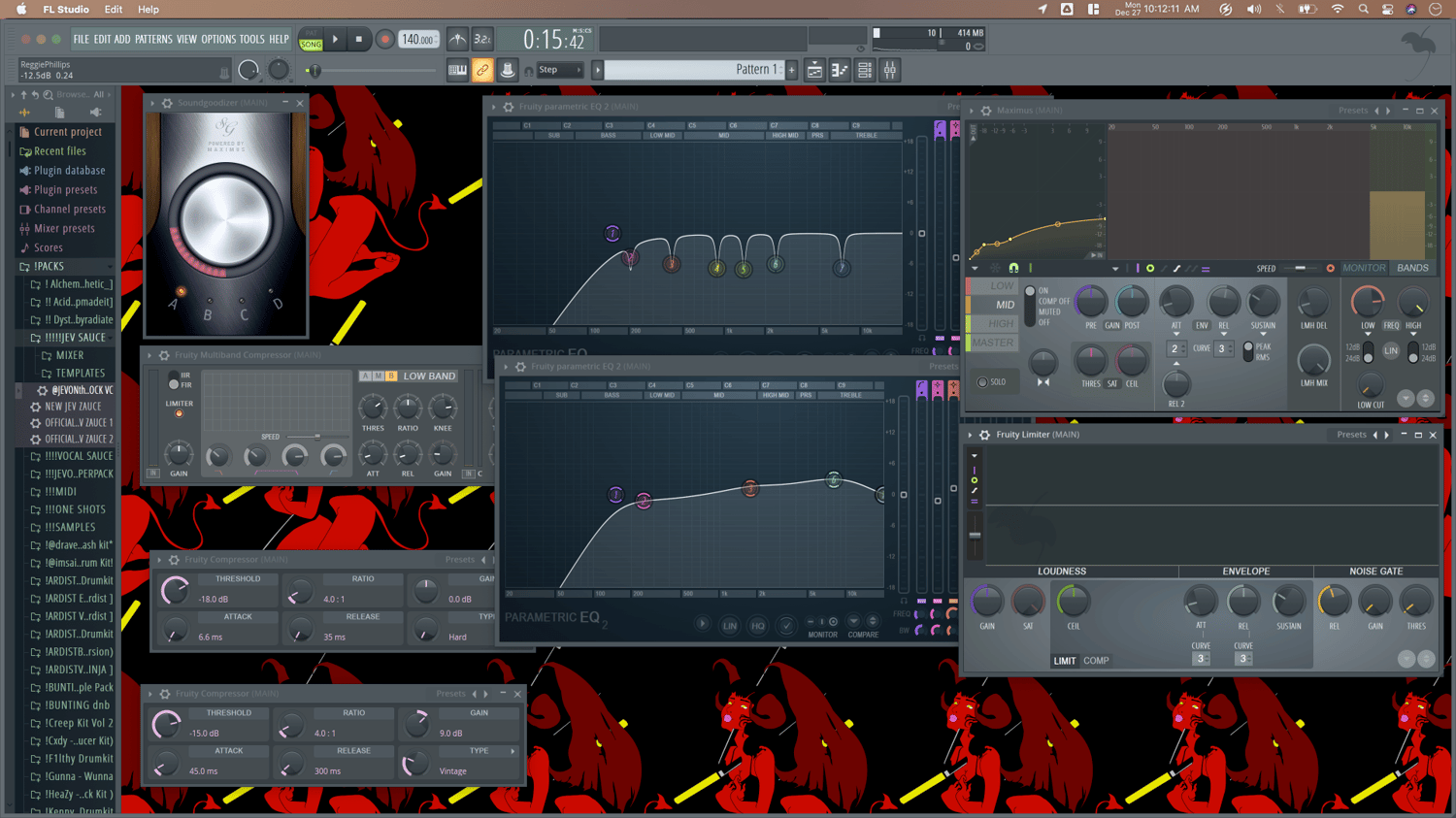Select the MID band in Maximus
The width and height of the screenshot is (1456, 818).
(992, 305)
